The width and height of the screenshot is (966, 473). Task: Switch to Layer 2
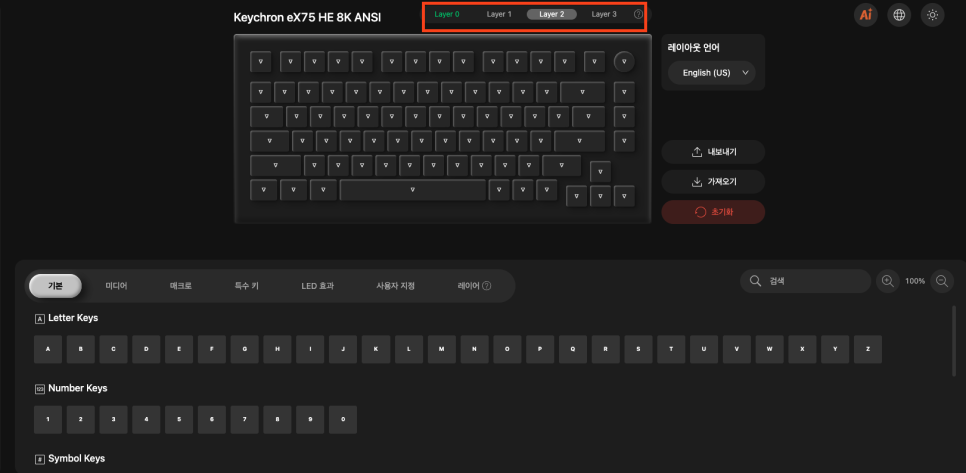(551, 14)
